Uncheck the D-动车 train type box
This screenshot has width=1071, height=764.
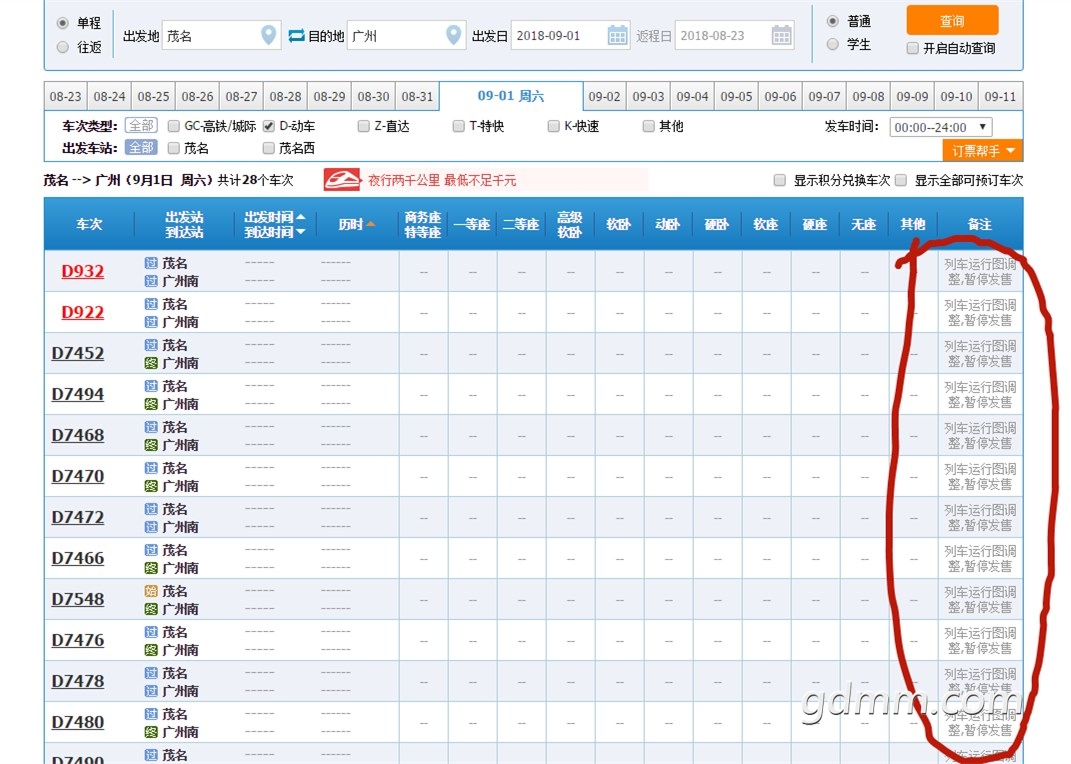[x=269, y=126]
